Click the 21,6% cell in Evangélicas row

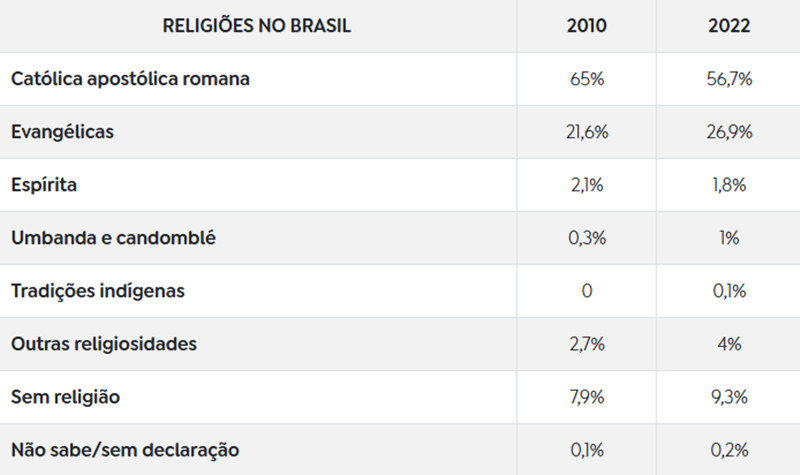point(587,132)
